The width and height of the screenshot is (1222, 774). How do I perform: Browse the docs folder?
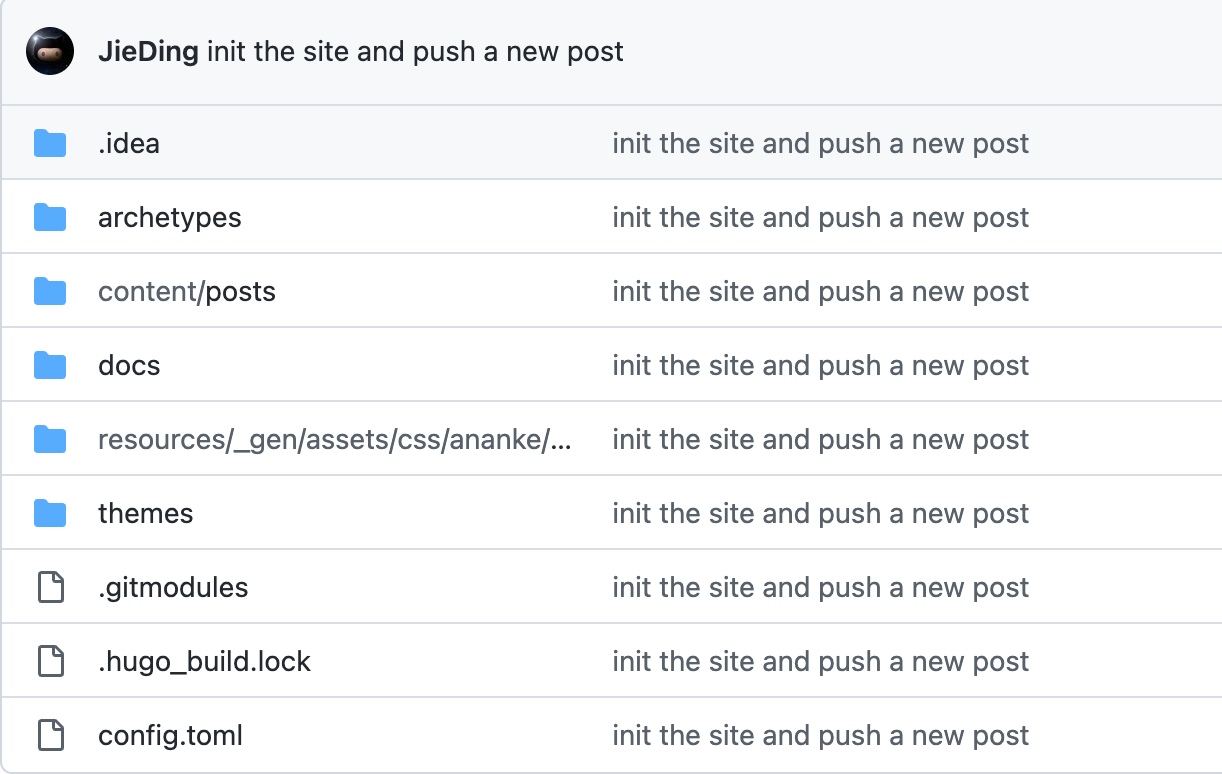pos(129,366)
